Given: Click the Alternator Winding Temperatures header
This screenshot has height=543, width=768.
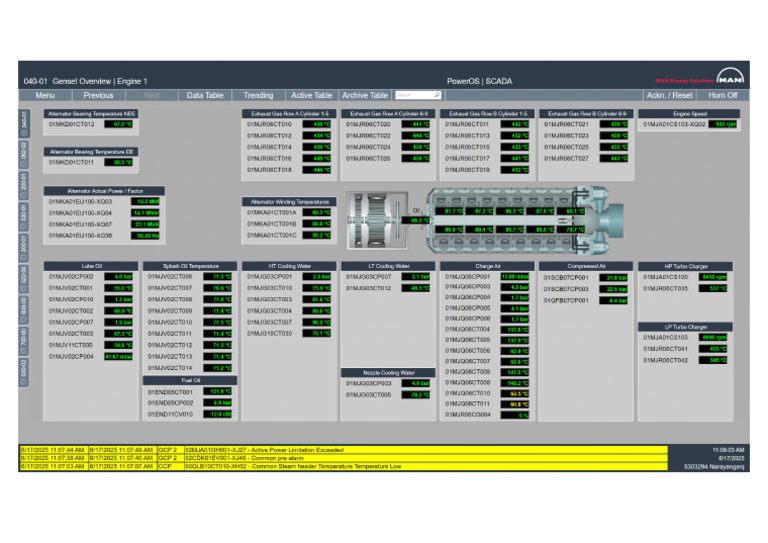Looking at the screenshot, I should point(289,202).
